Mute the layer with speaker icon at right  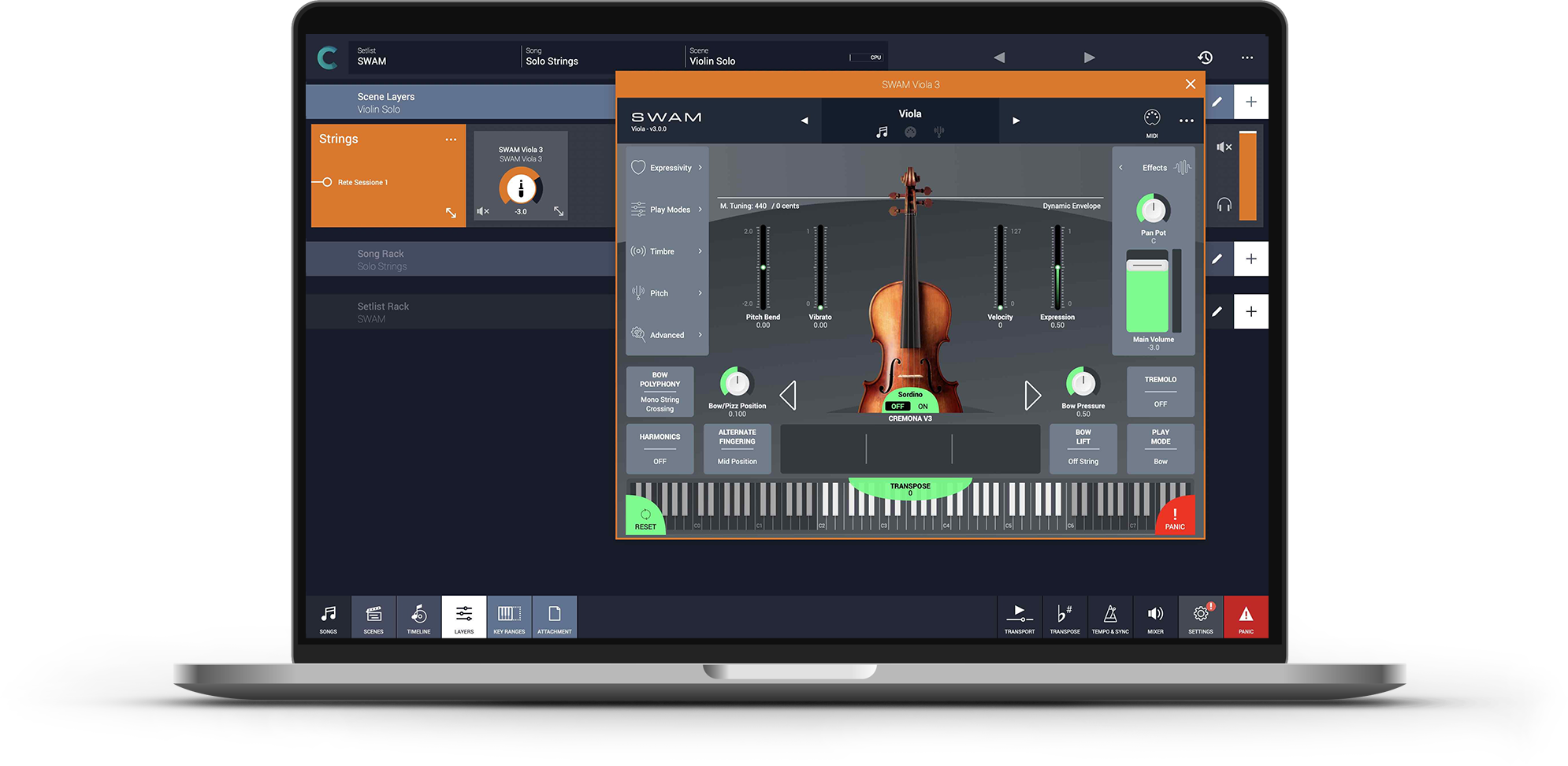pos(1224,147)
